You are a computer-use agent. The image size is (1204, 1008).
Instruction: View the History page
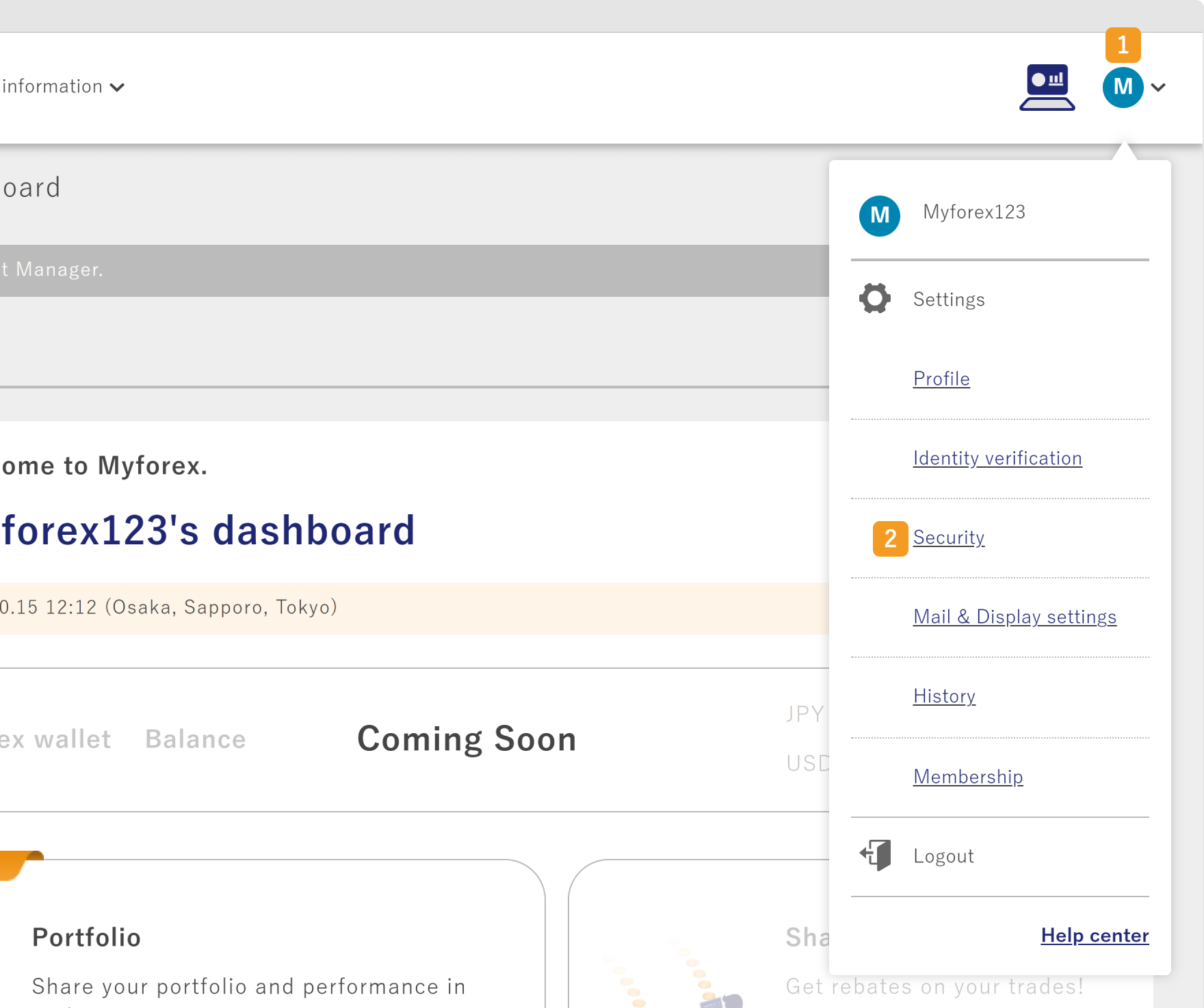click(x=944, y=696)
